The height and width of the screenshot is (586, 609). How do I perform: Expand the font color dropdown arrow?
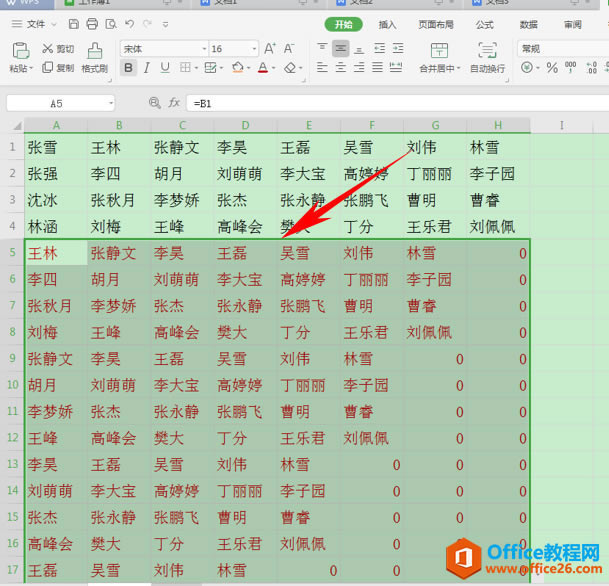[x=274, y=68]
